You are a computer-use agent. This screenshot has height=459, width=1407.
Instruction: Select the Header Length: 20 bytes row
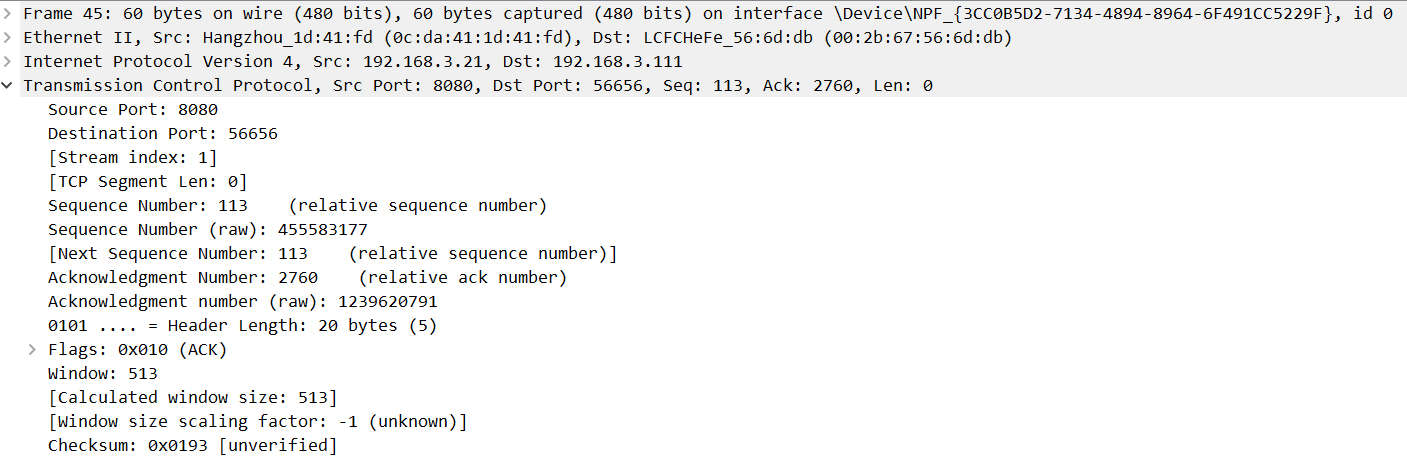pyautogui.click(x=243, y=325)
